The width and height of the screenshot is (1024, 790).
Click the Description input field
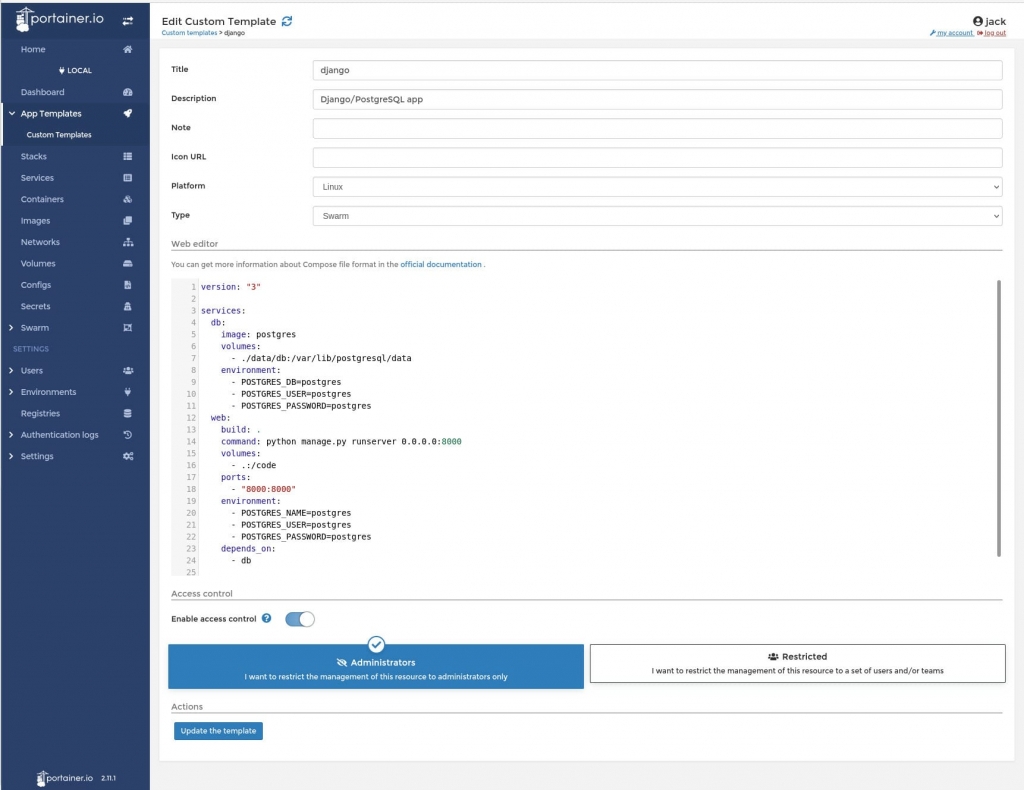(x=658, y=99)
